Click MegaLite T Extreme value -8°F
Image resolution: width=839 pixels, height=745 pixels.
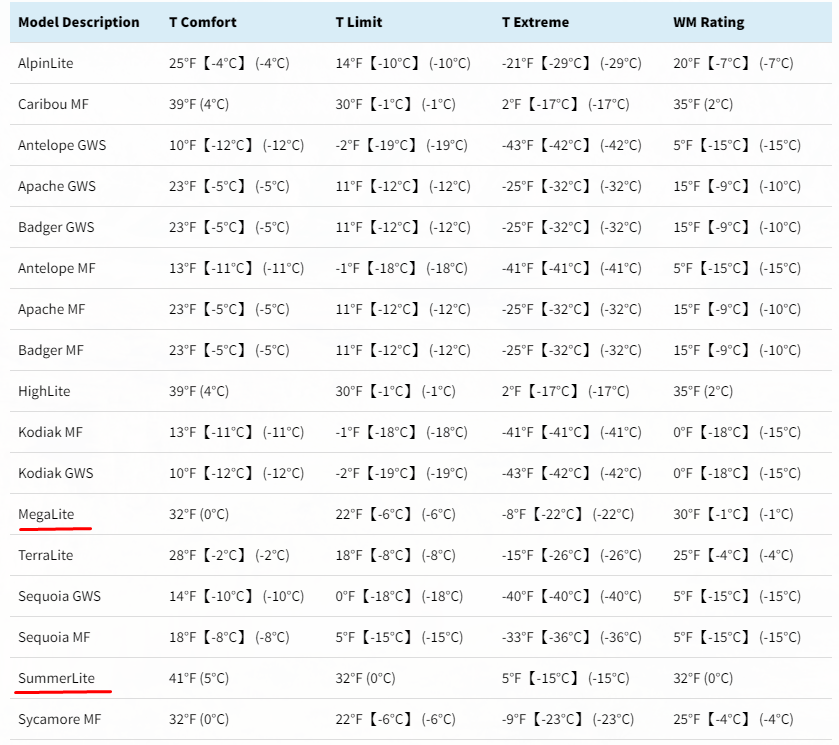coord(514,514)
